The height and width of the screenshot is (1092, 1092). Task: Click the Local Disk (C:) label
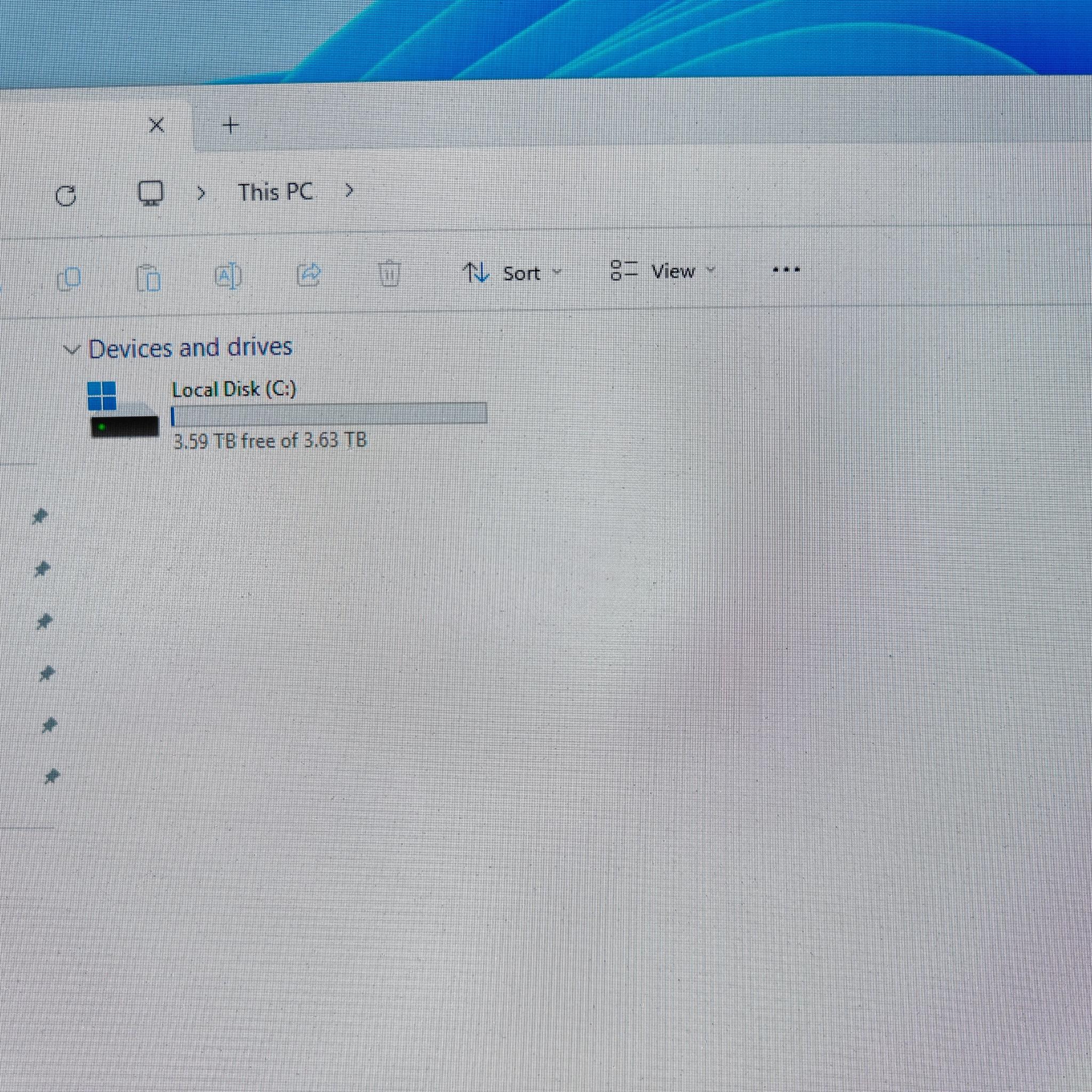tap(234, 389)
